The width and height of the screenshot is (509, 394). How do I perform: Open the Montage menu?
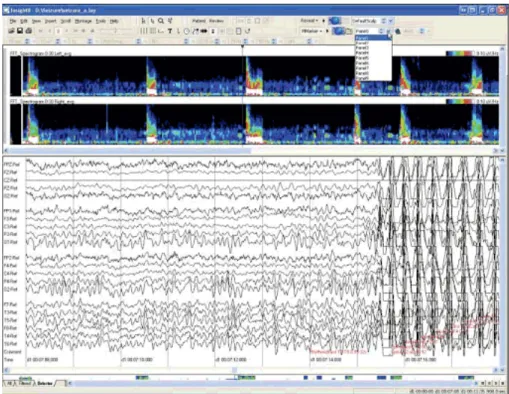coord(83,21)
